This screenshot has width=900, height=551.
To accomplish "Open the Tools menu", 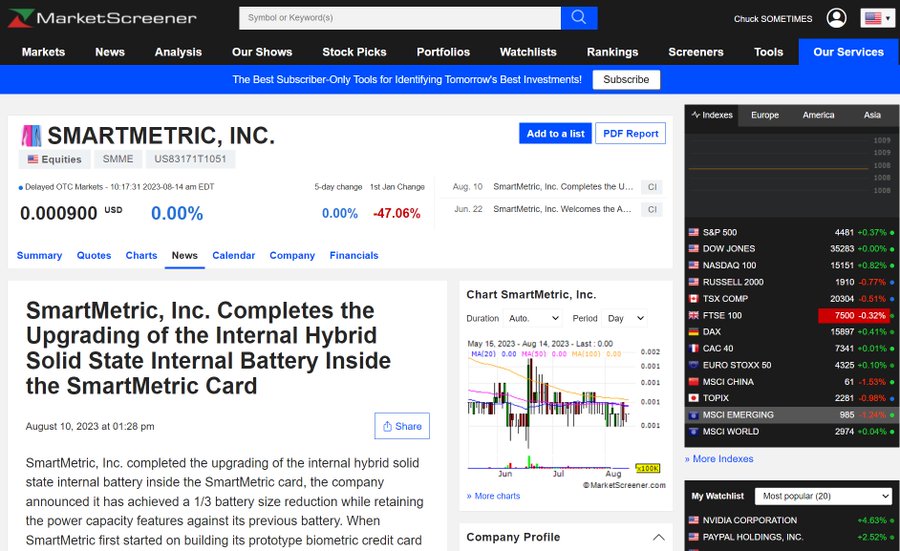I will pyautogui.click(x=768, y=52).
